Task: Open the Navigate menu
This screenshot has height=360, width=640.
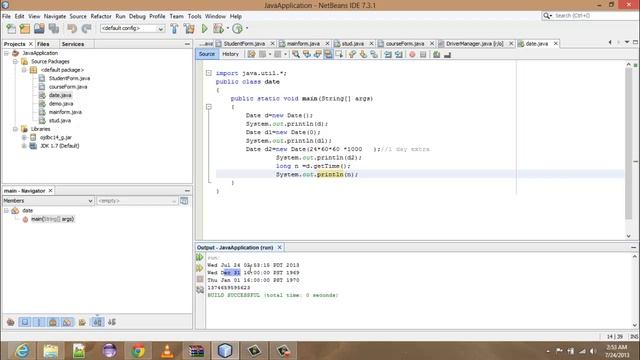Action: pos(55,16)
